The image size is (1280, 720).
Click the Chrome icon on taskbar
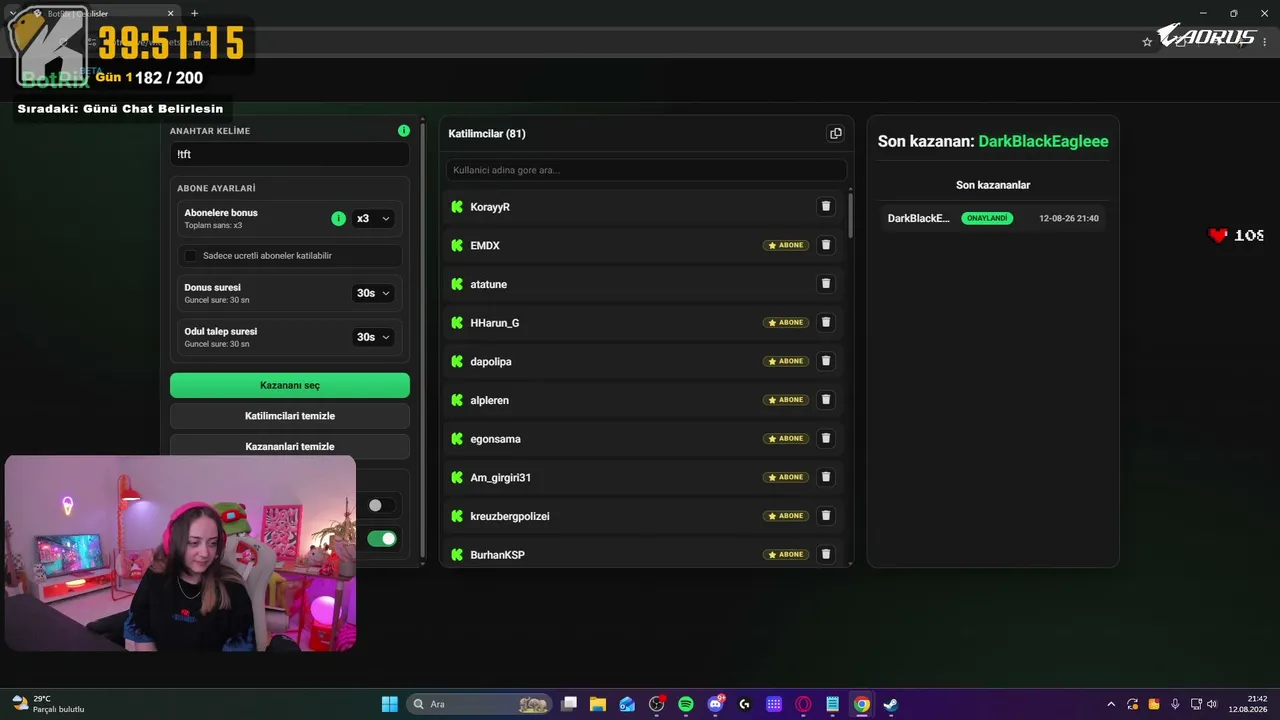[861, 704]
